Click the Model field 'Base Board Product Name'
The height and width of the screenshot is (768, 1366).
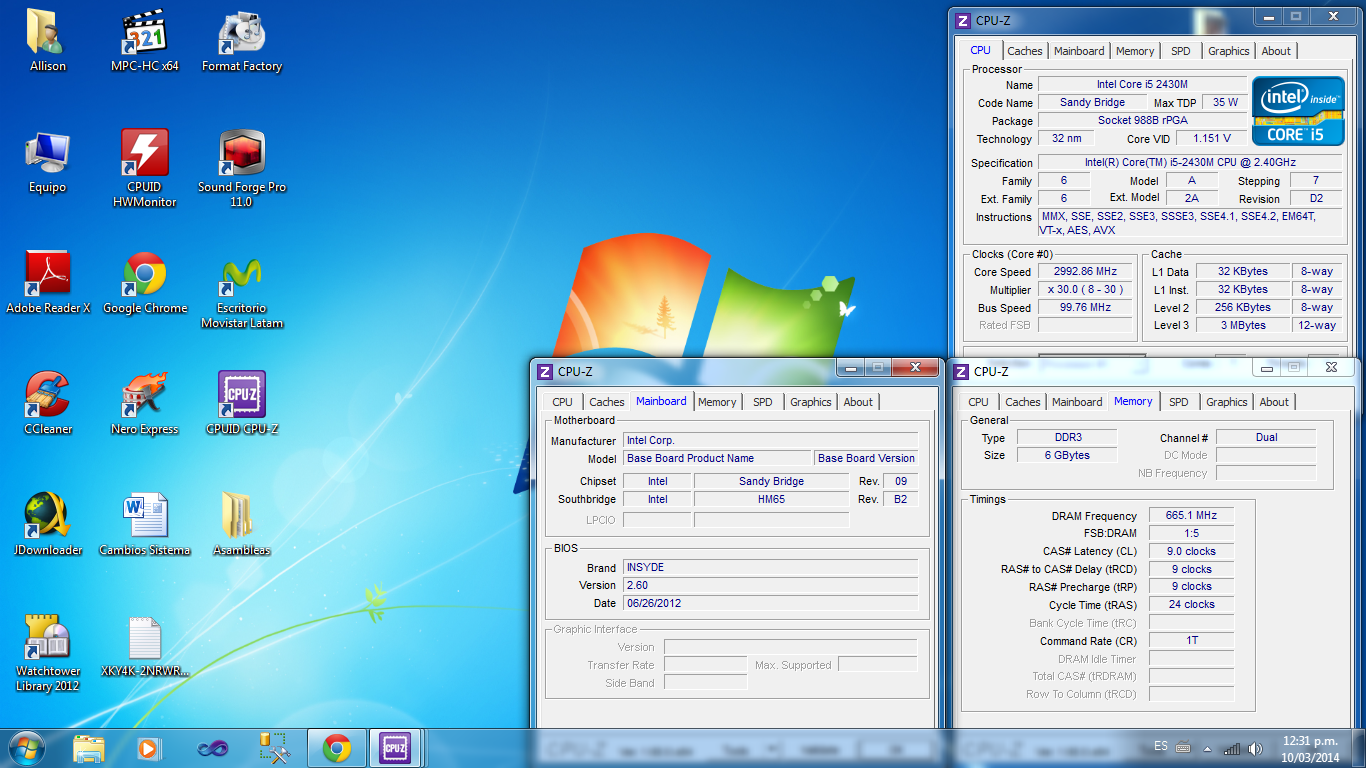coord(716,458)
